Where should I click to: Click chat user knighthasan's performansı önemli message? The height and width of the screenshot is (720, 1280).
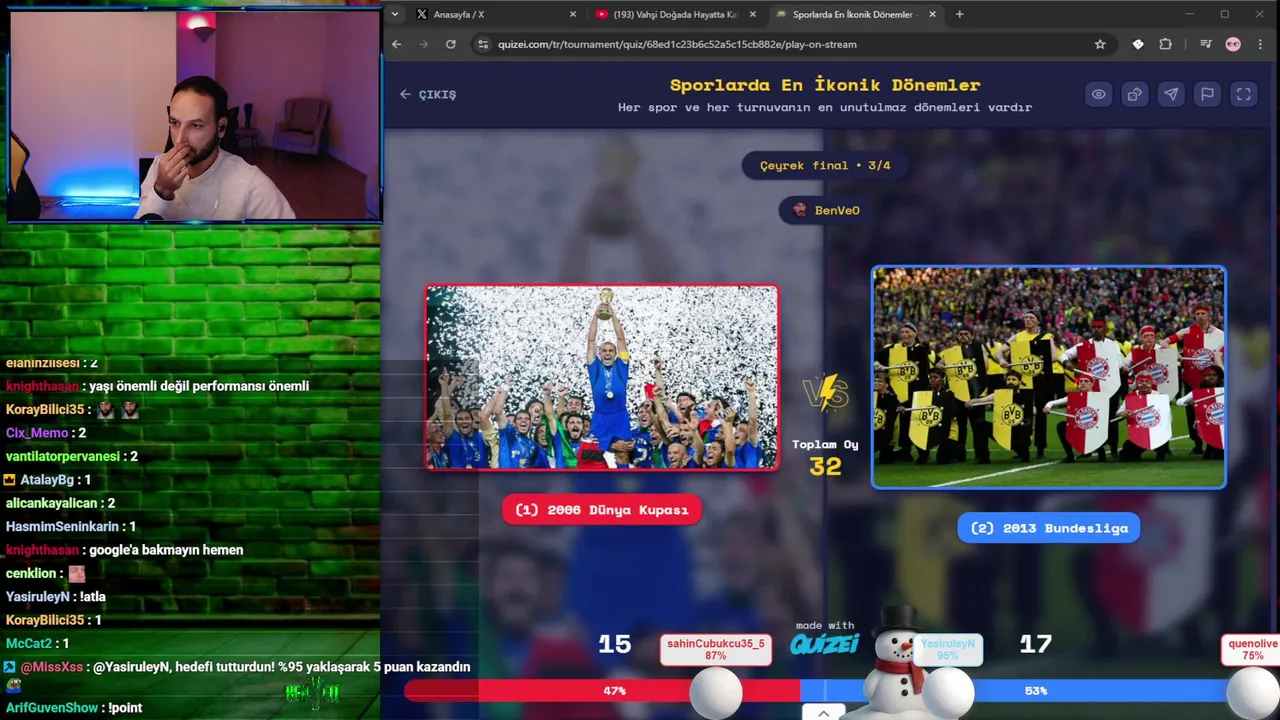157,386
